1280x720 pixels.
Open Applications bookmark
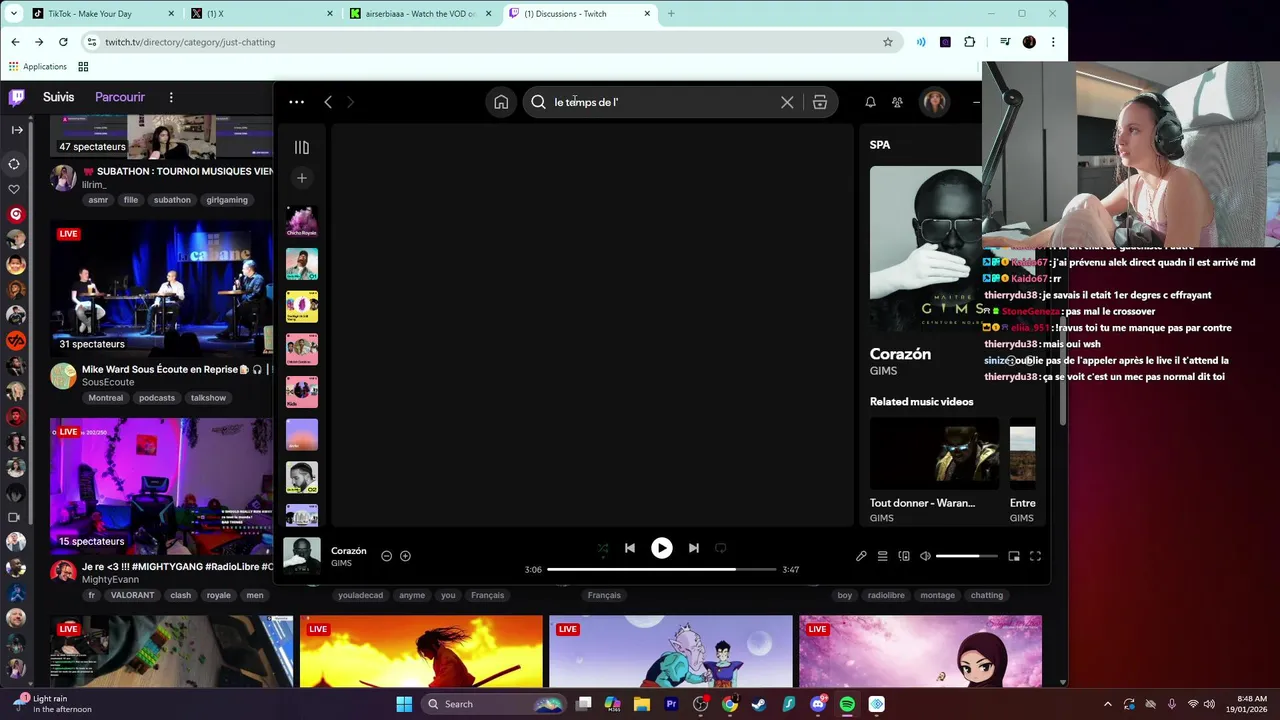38,67
